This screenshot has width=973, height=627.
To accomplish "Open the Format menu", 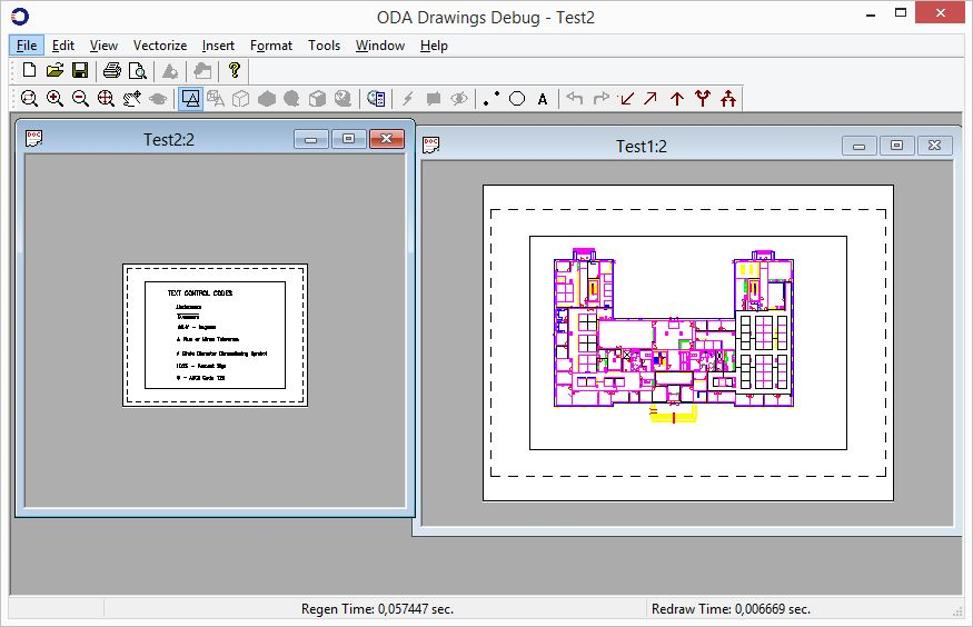I will 271,45.
